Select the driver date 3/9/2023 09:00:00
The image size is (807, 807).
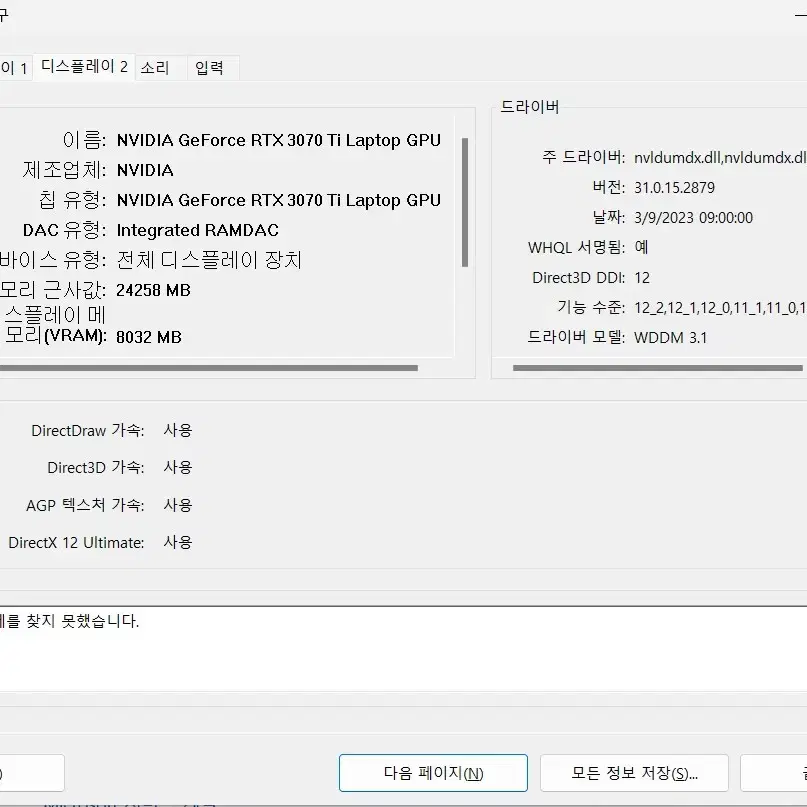693,218
